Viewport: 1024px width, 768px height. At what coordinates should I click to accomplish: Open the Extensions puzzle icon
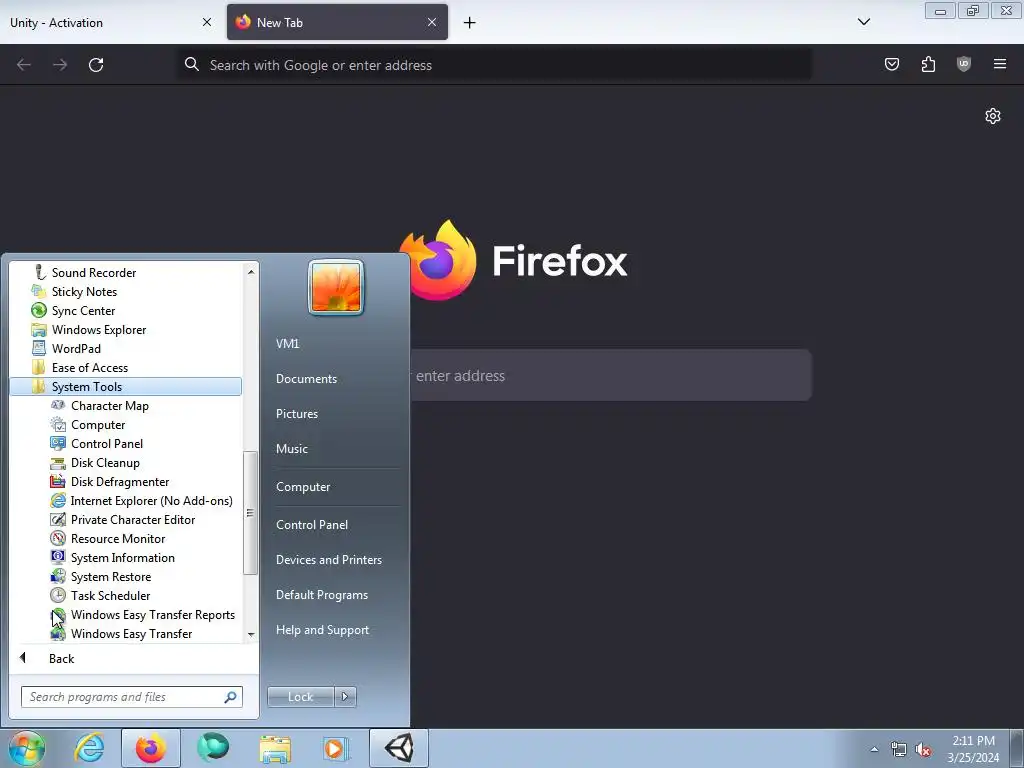(x=928, y=64)
